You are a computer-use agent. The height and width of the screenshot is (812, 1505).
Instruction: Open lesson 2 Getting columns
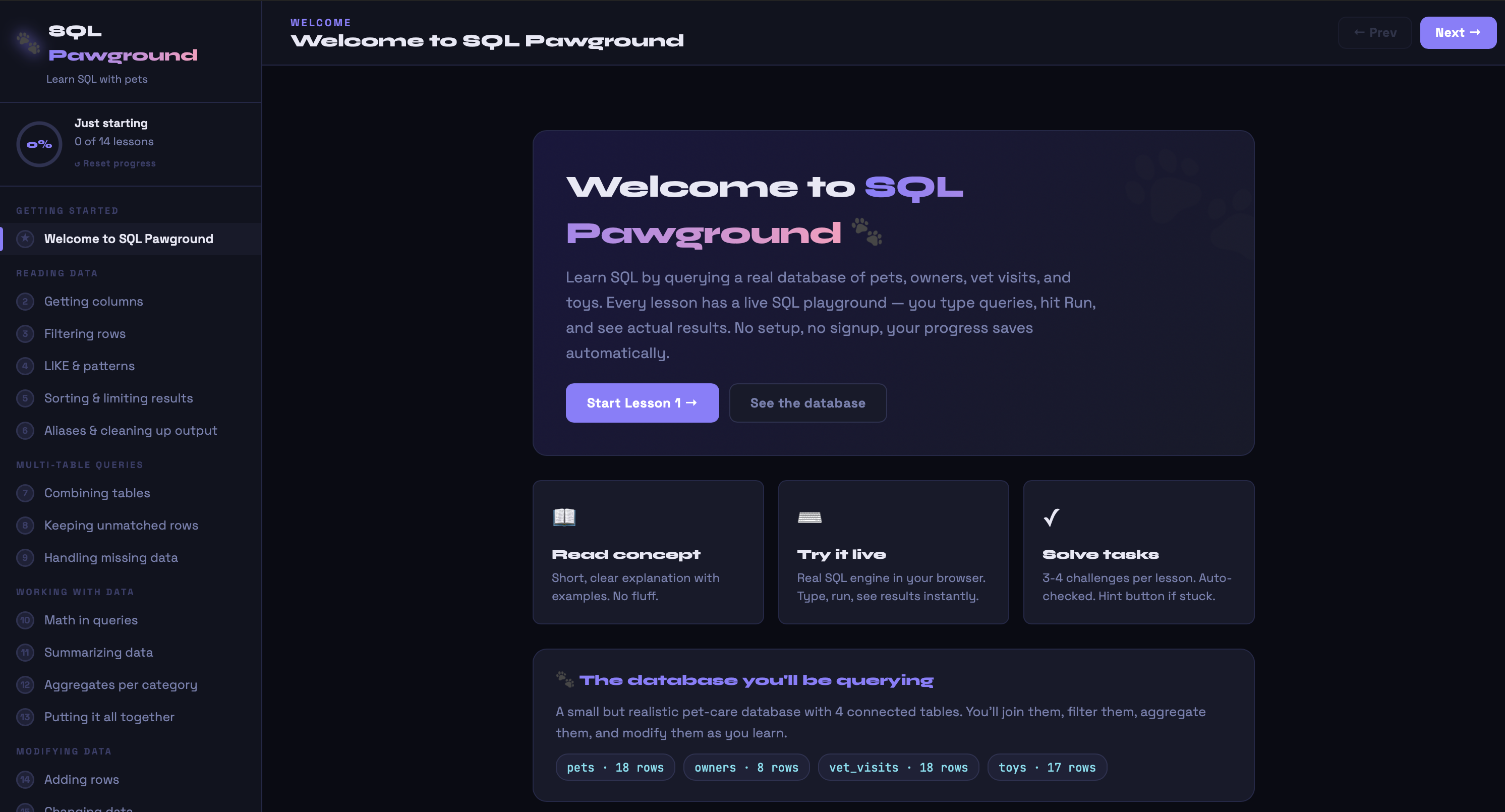(131, 302)
